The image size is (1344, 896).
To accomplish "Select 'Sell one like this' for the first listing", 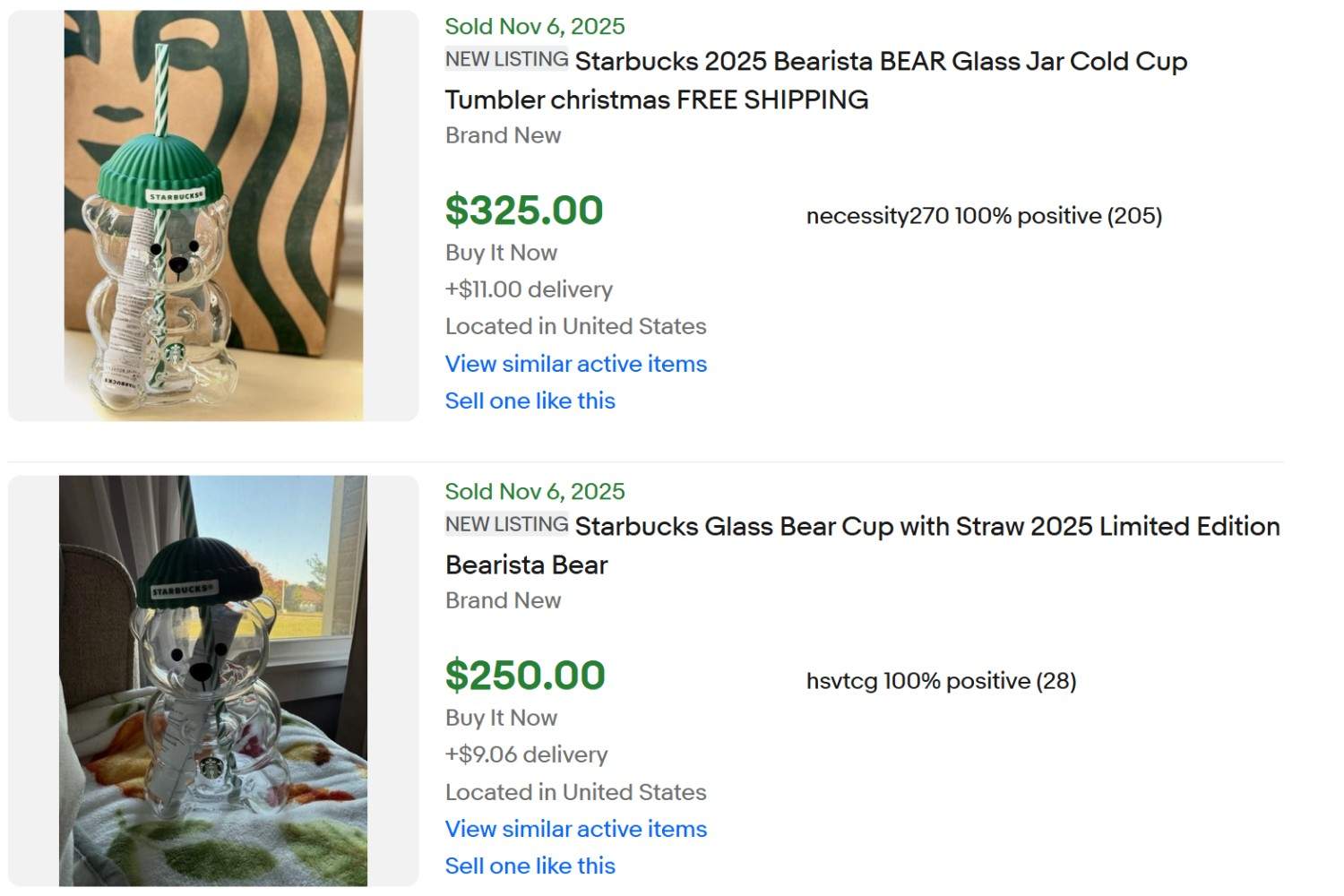I will click(x=530, y=401).
